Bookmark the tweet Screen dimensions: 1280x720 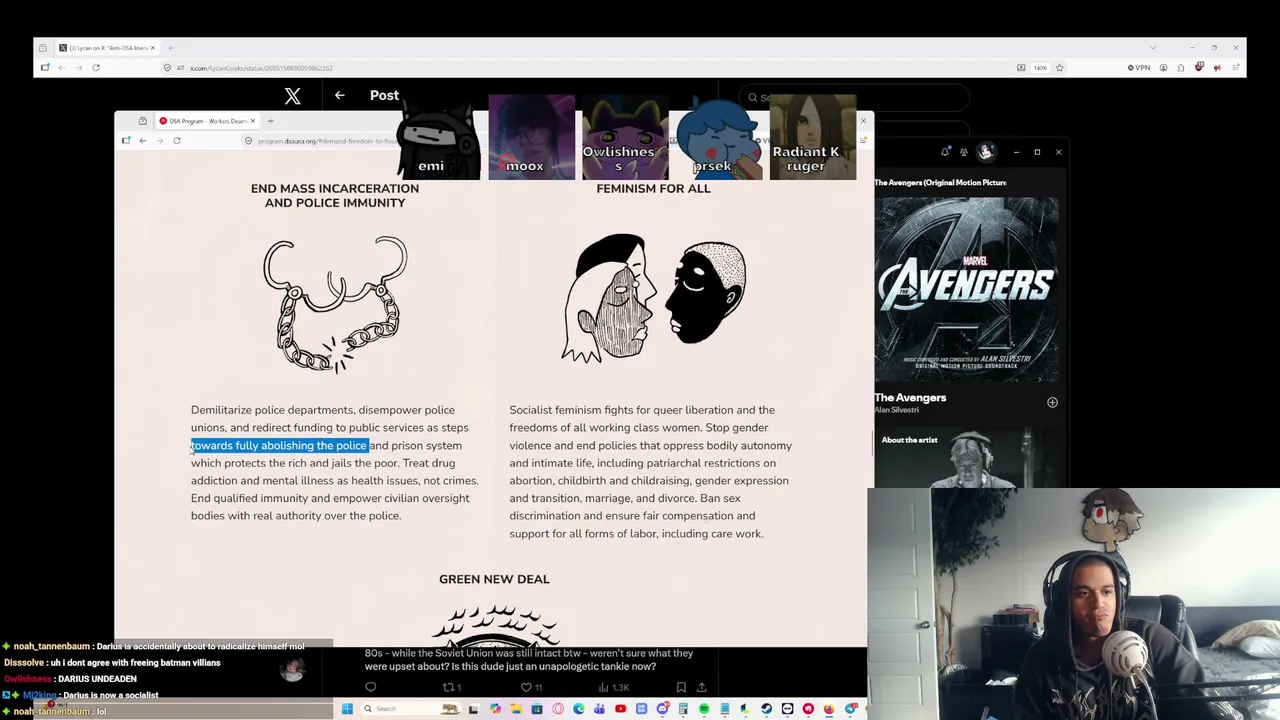click(681, 687)
